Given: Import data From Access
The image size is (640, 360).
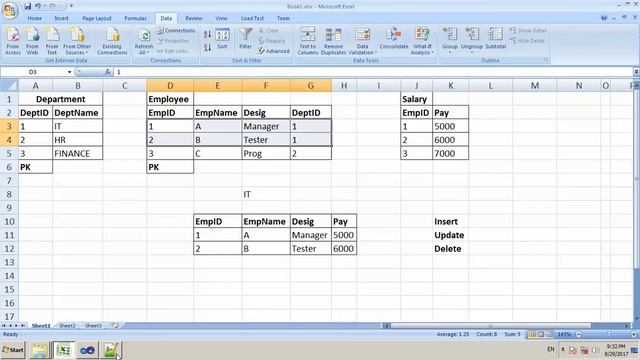Looking at the screenshot, I should point(13,41).
